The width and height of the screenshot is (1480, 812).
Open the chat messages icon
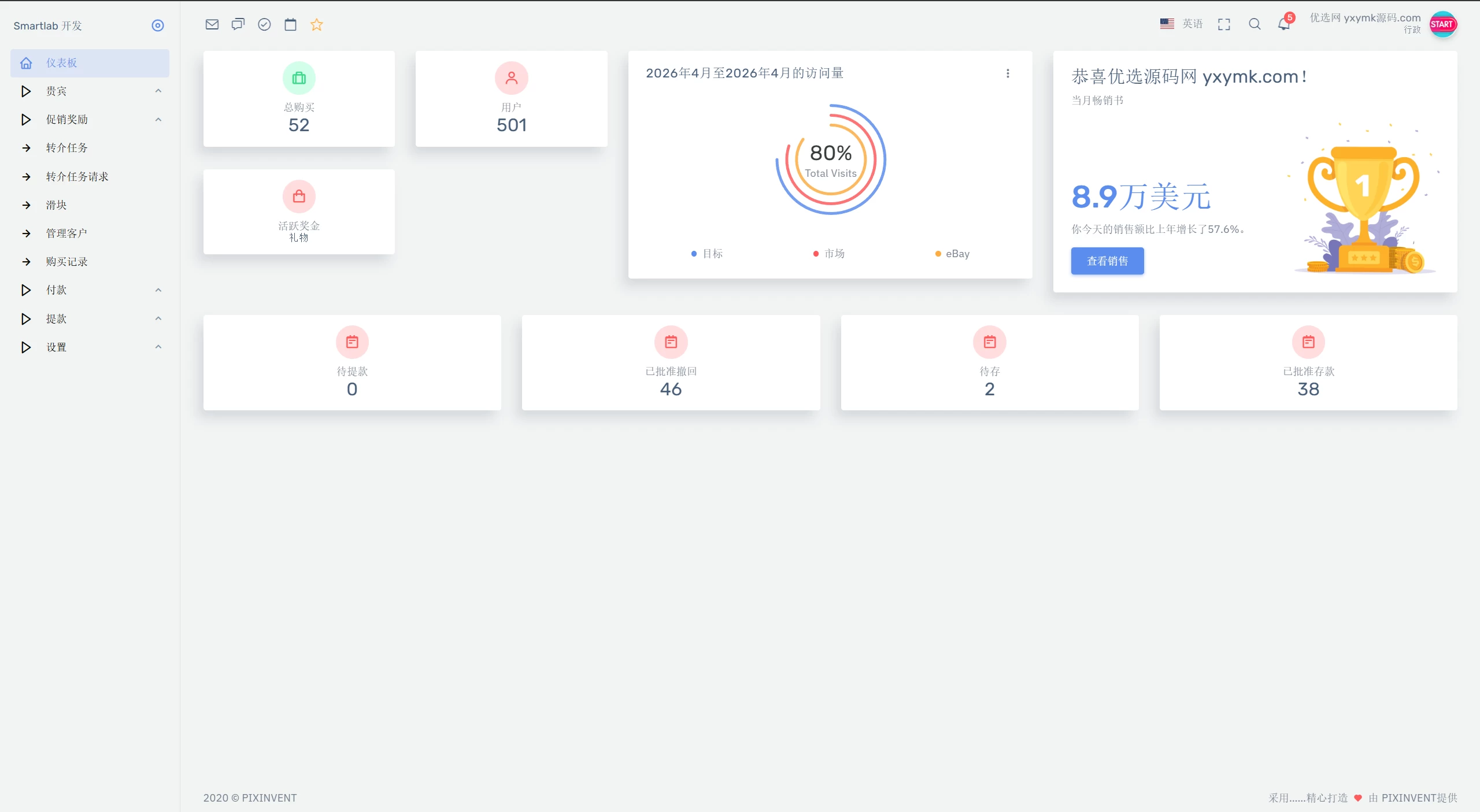[x=238, y=24]
